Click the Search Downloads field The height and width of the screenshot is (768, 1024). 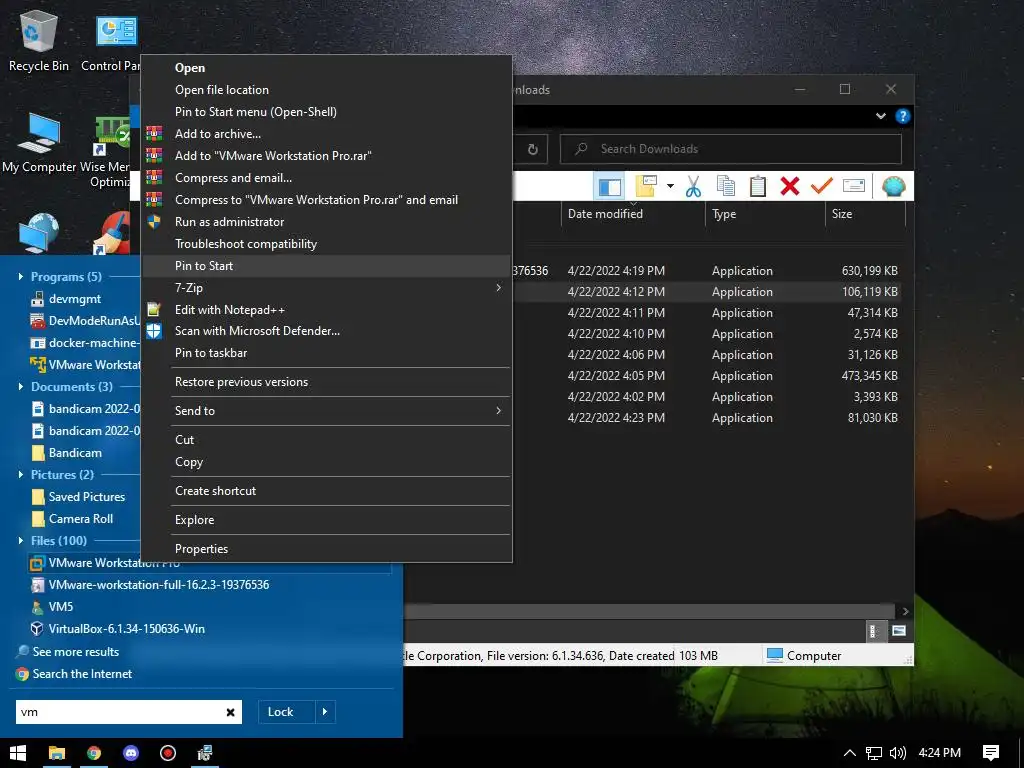point(731,150)
